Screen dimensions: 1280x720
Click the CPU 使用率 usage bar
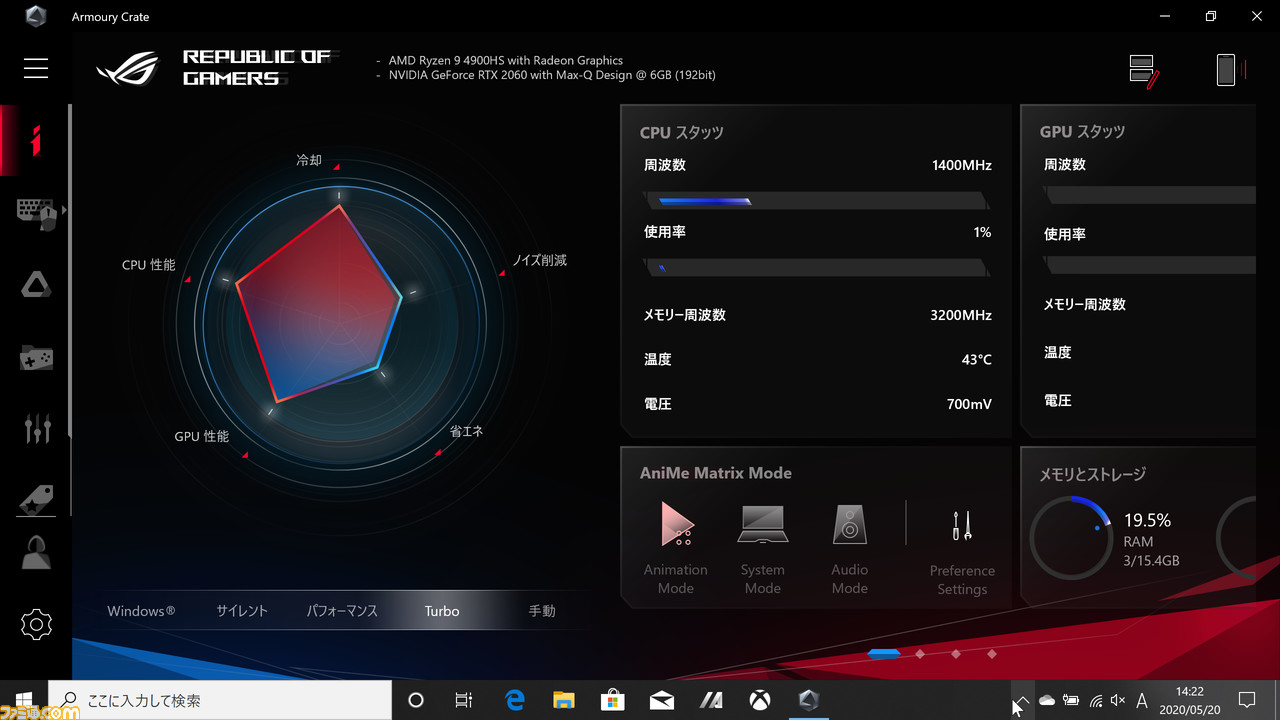pyautogui.click(x=817, y=267)
